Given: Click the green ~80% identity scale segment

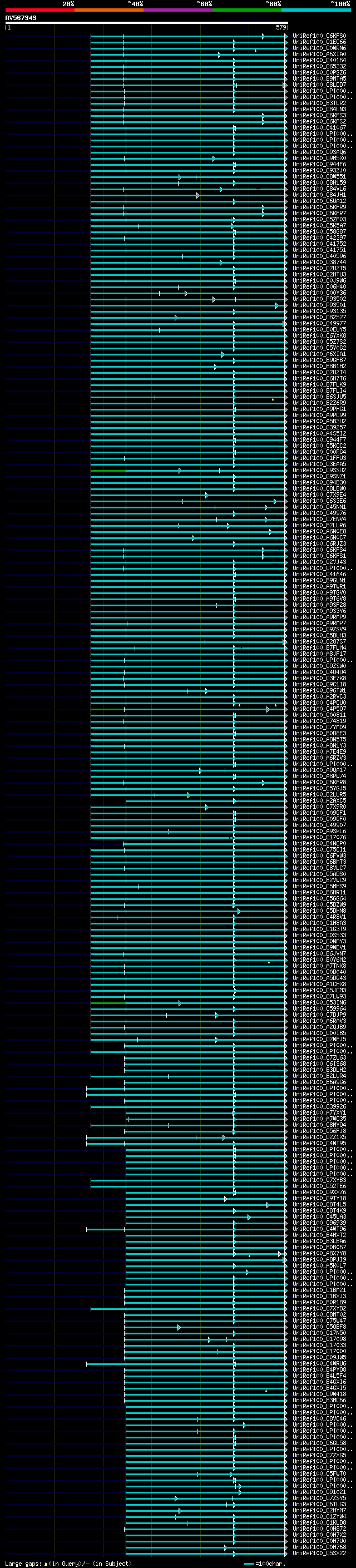Looking at the screenshot, I should pos(247,10).
